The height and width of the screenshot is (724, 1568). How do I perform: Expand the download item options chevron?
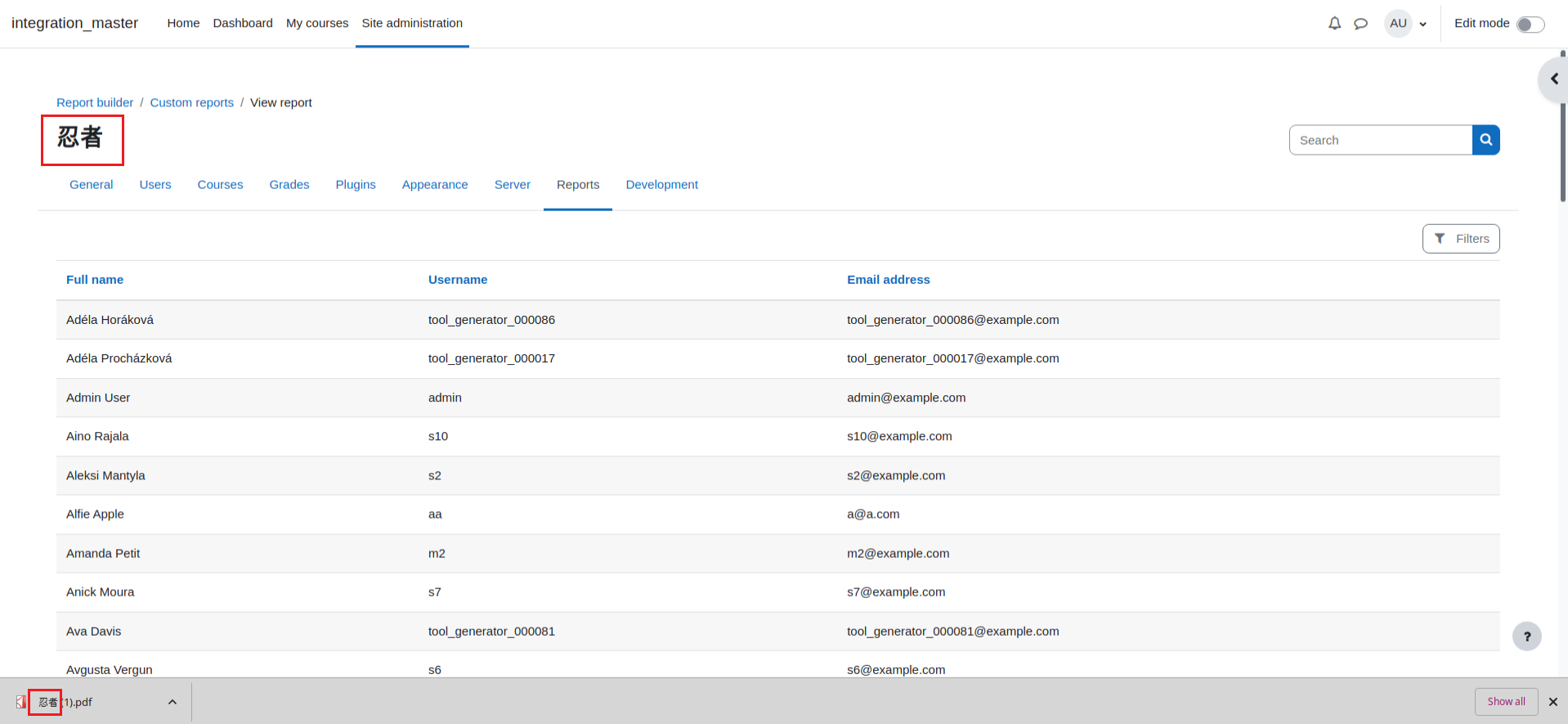(172, 702)
